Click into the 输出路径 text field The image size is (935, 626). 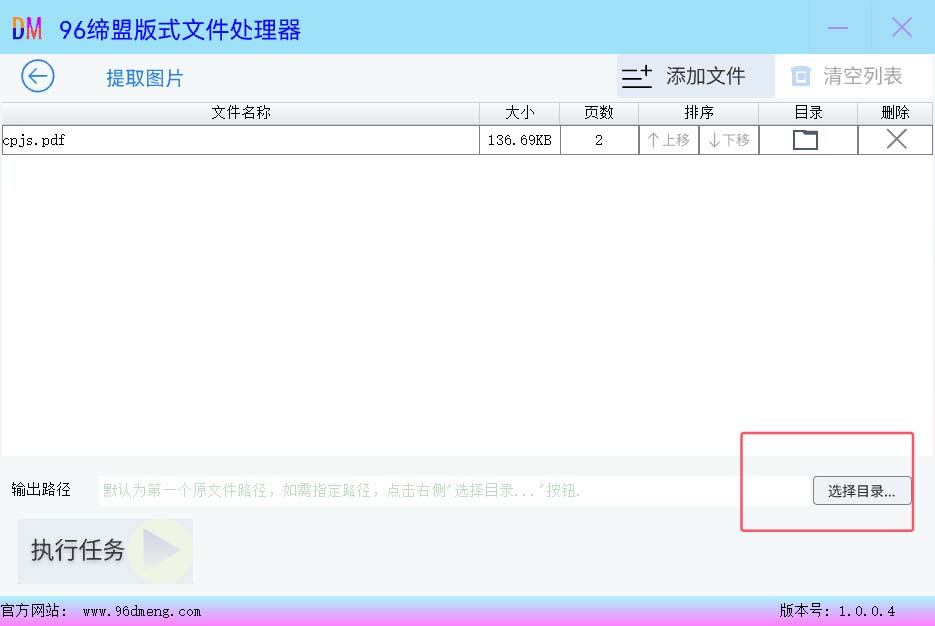[x=450, y=490]
